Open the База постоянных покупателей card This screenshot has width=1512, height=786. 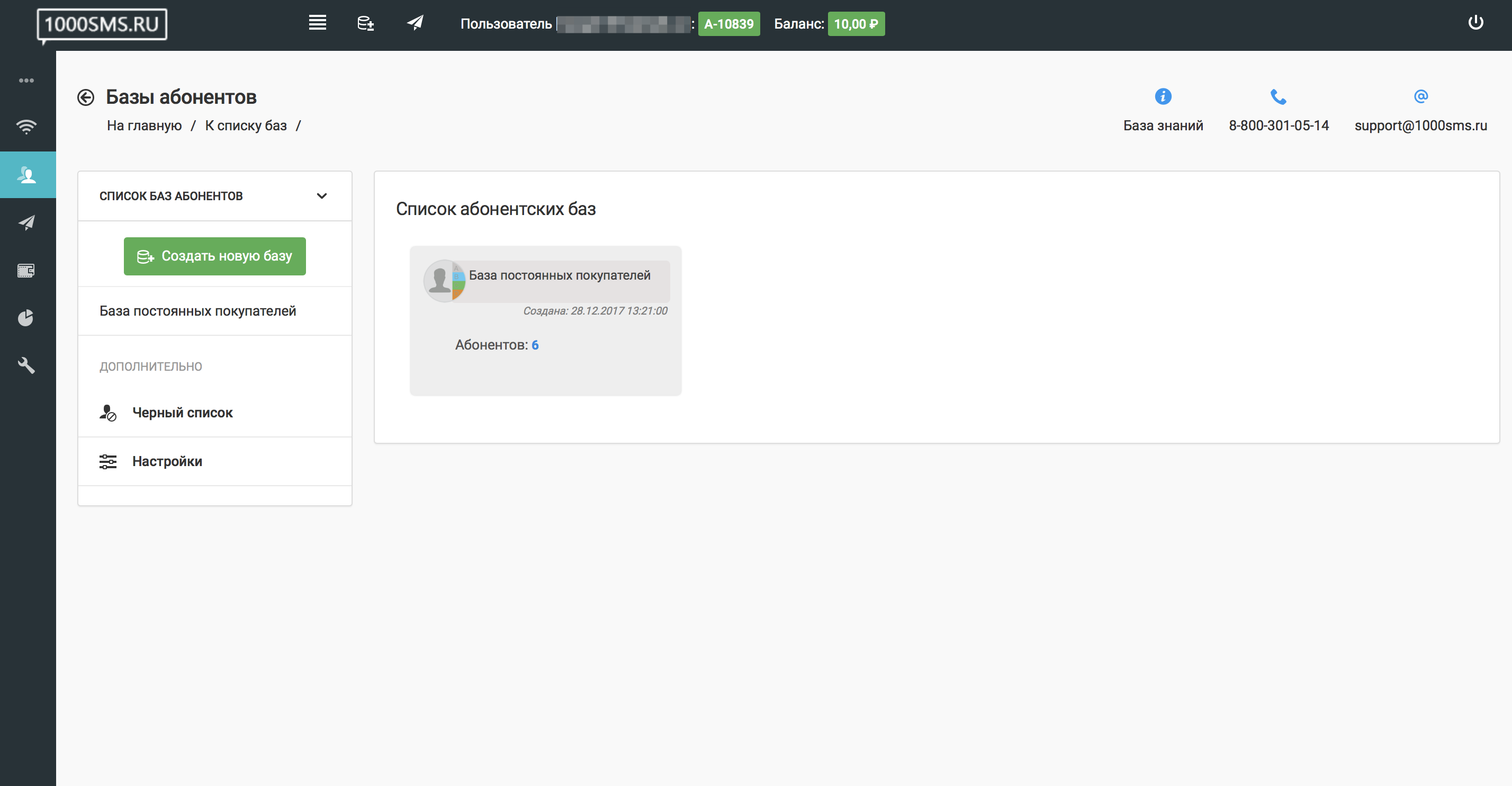pyautogui.click(x=560, y=275)
